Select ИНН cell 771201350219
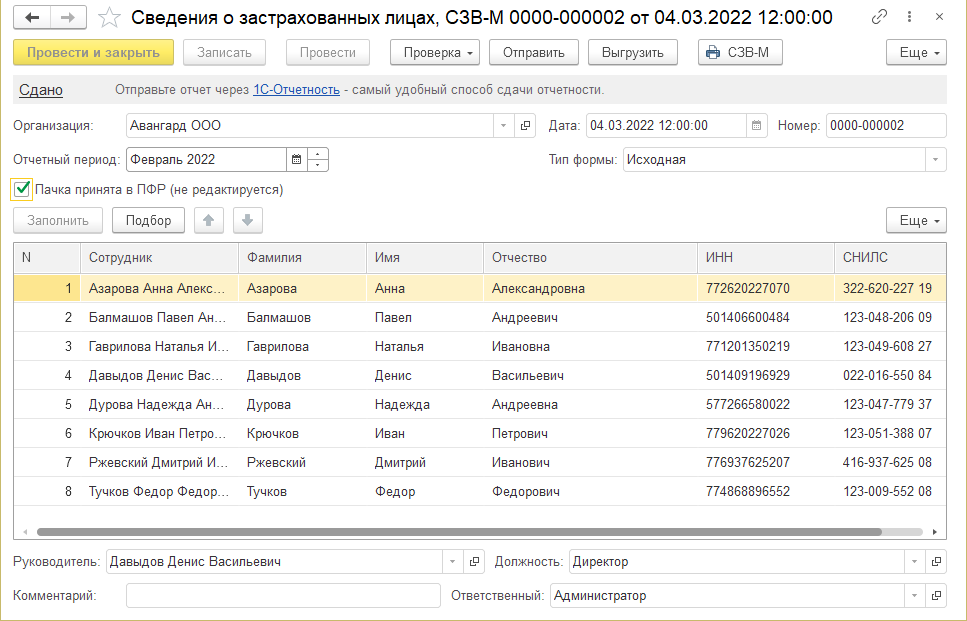967x621 pixels. [766, 347]
